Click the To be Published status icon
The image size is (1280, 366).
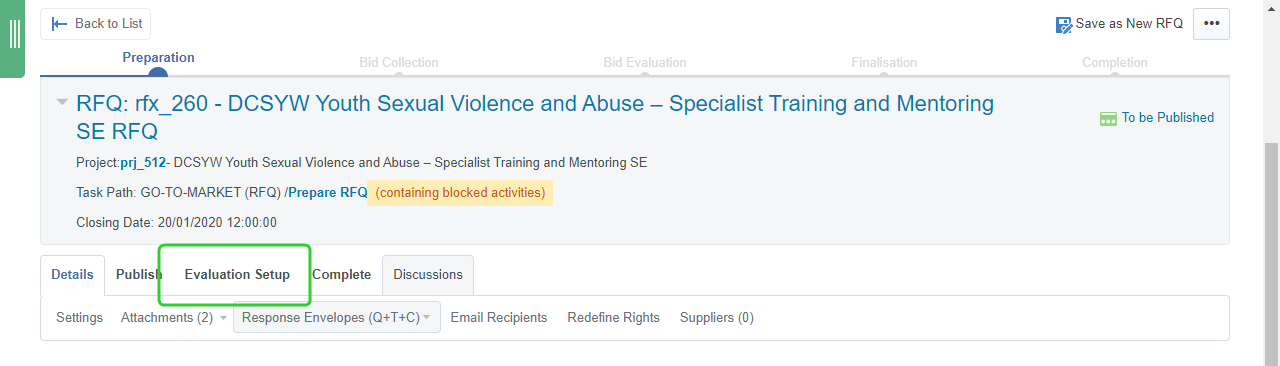1108,118
